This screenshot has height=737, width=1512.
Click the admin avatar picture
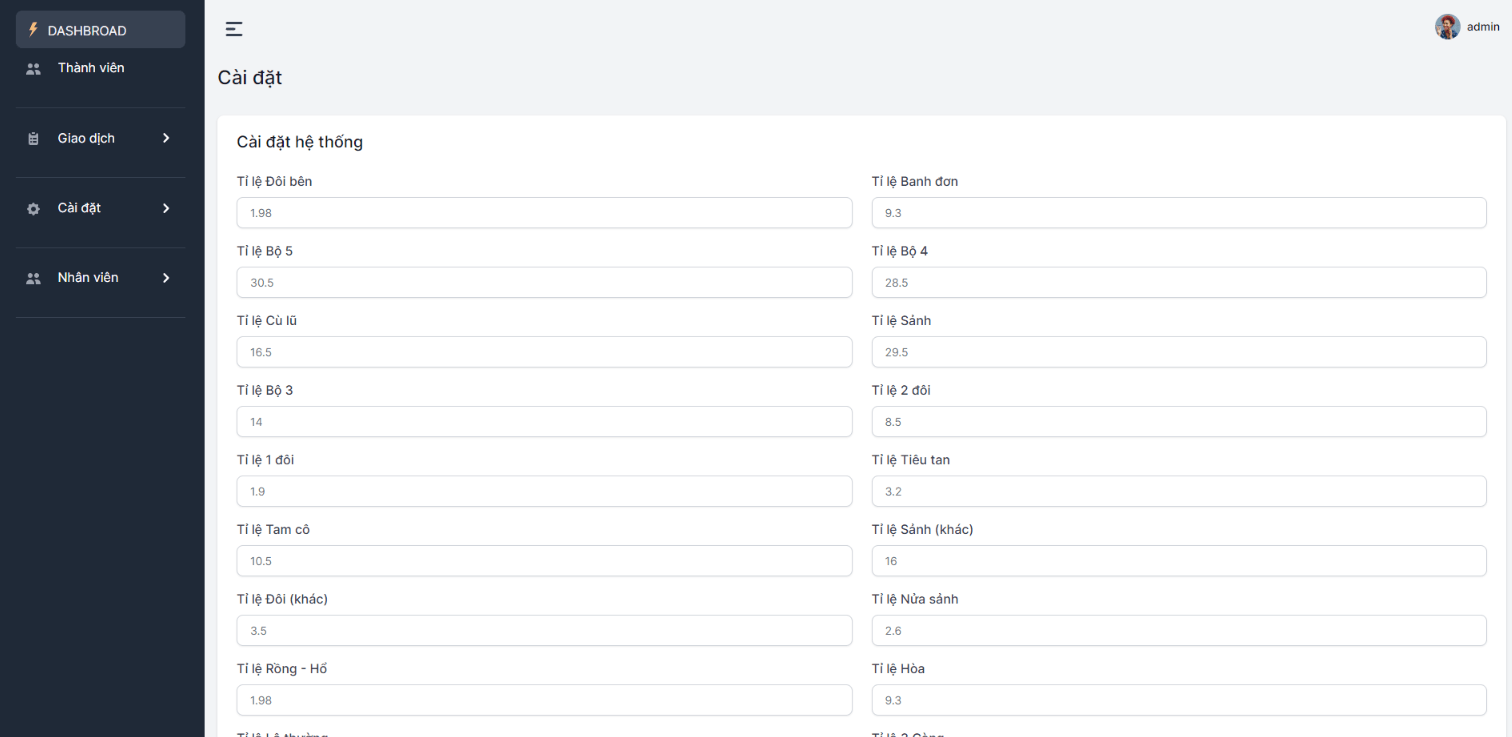pos(1447,27)
